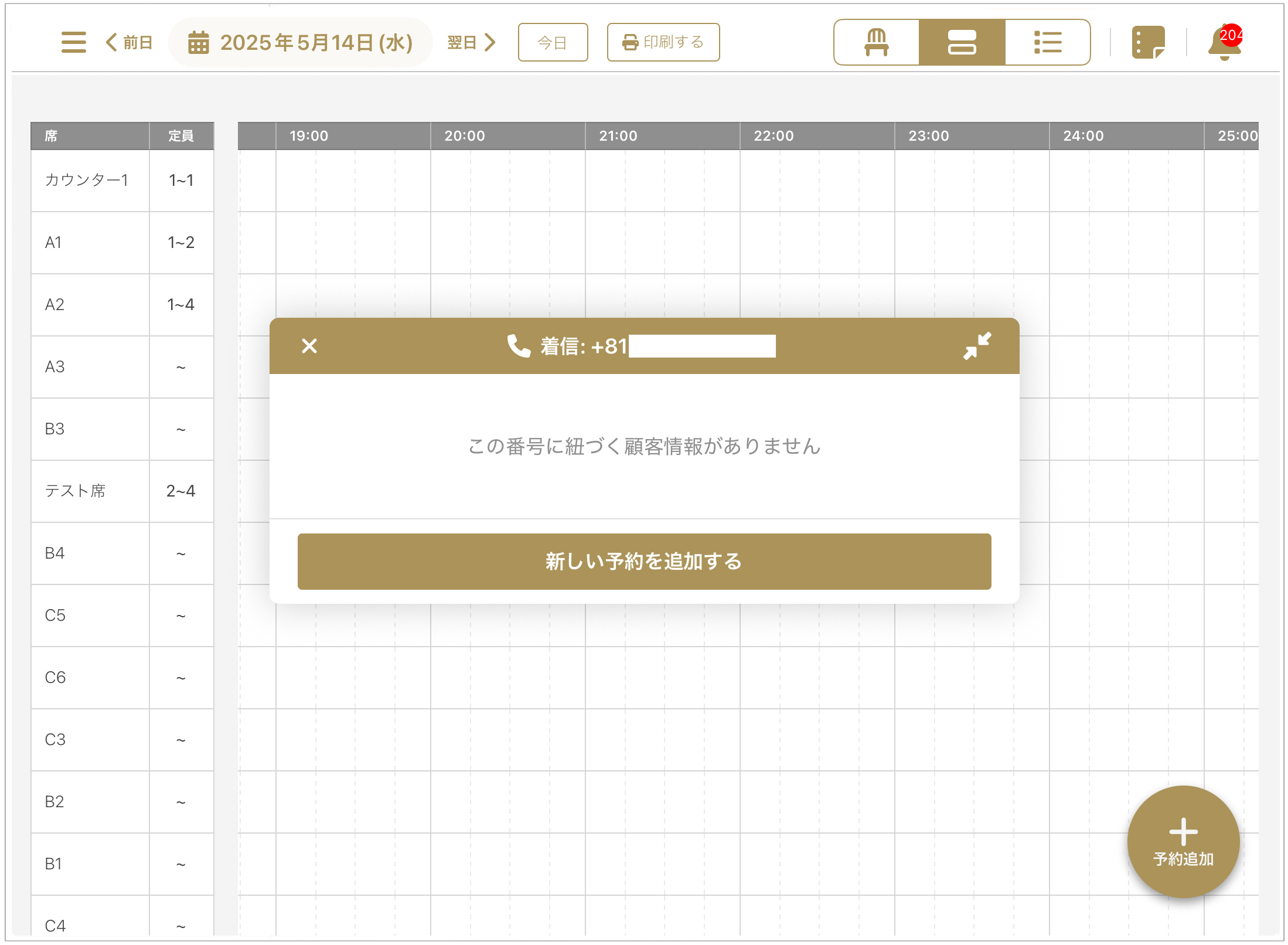Select seat row C3
This screenshot has height=945, width=1288.
click(x=122, y=740)
